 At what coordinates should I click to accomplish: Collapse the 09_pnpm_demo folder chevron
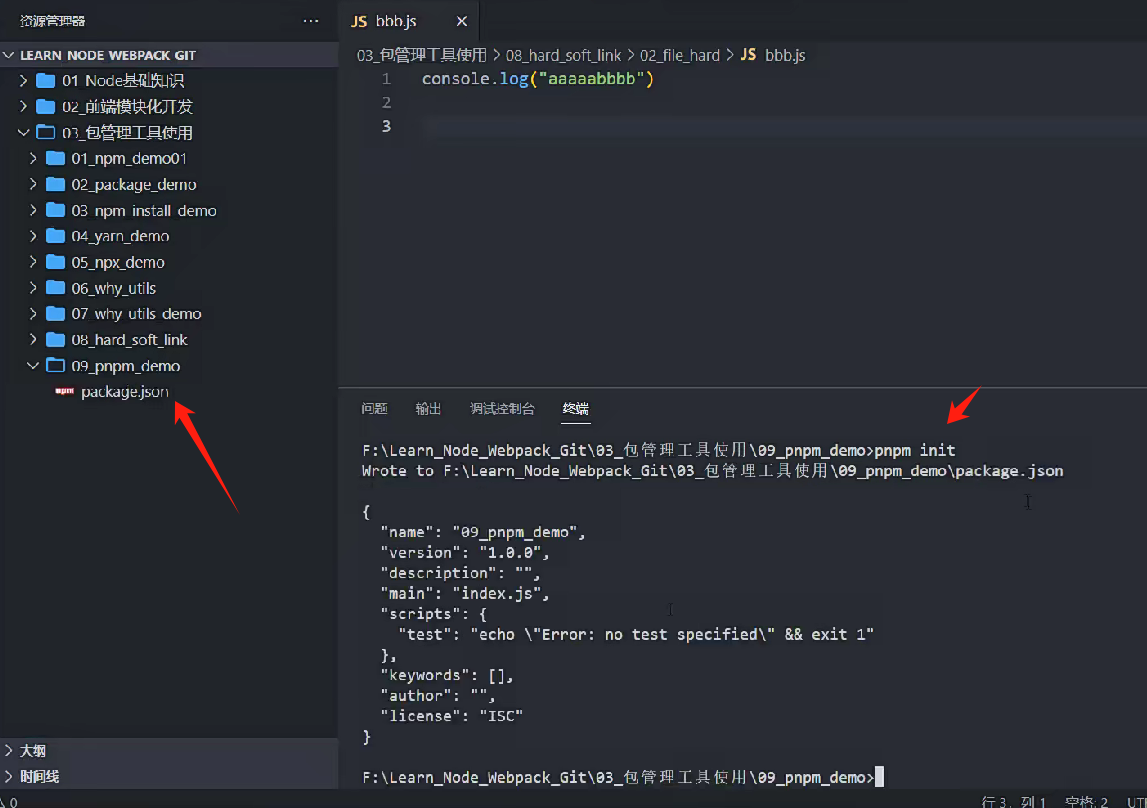[33, 366]
